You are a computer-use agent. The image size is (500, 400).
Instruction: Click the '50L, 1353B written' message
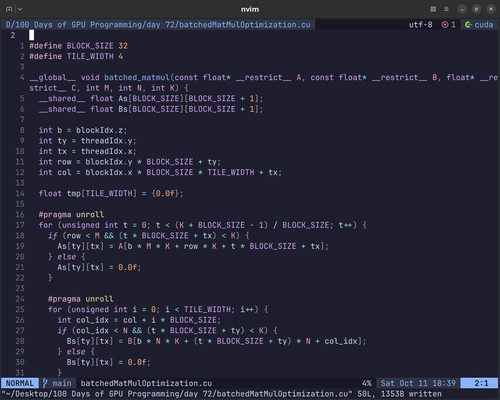pos(399,394)
